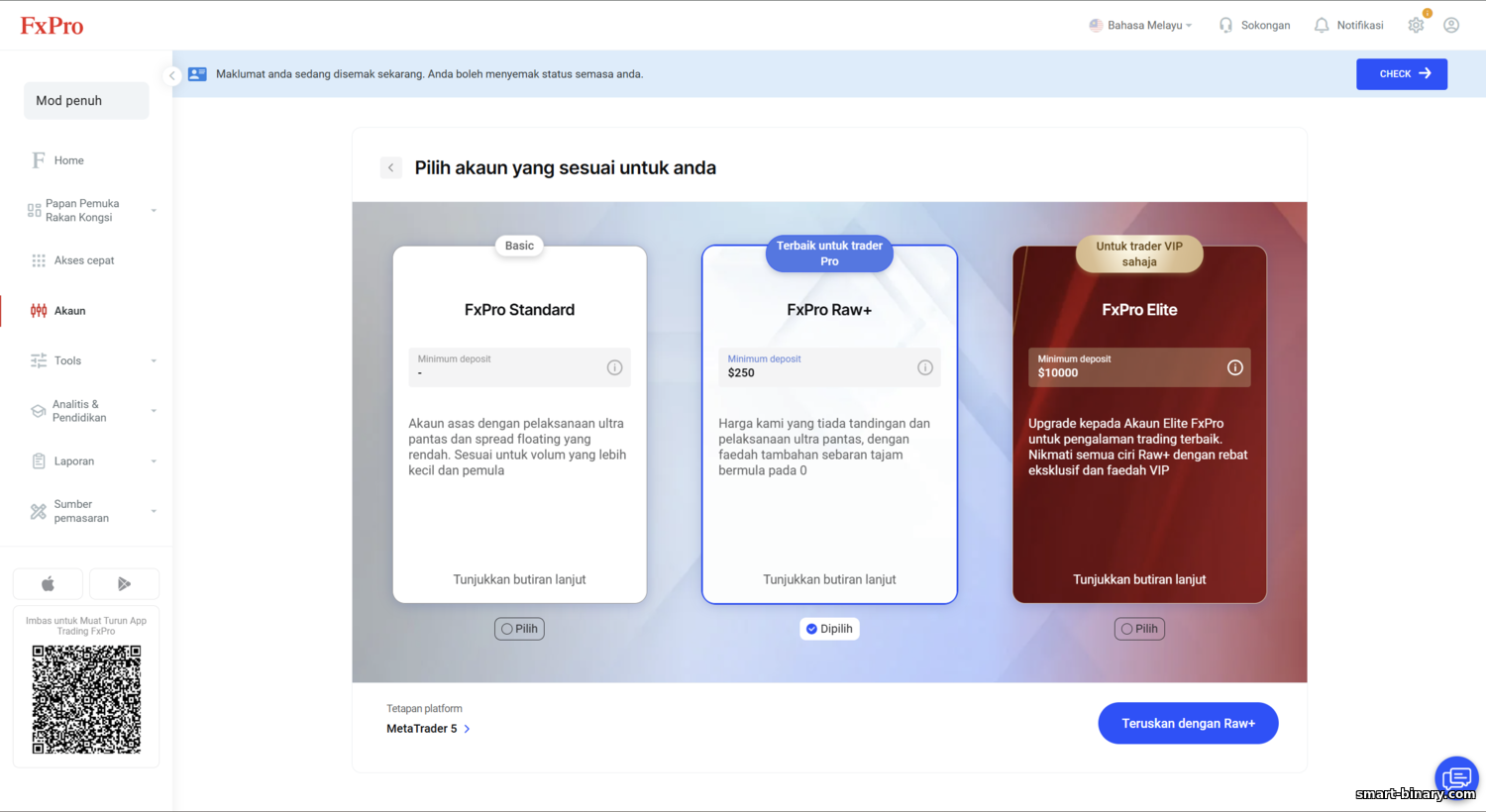Show details link on FxPro Elite card
Viewport: 1486px width, 812px height.
[x=1139, y=580]
